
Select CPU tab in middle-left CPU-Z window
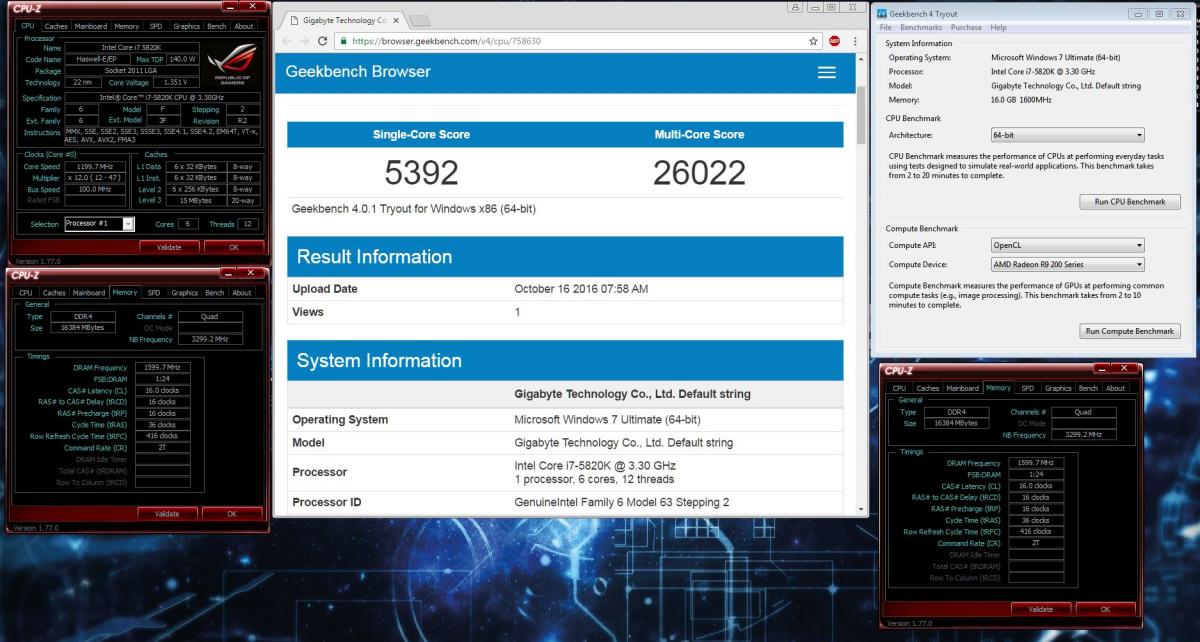tap(27, 293)
